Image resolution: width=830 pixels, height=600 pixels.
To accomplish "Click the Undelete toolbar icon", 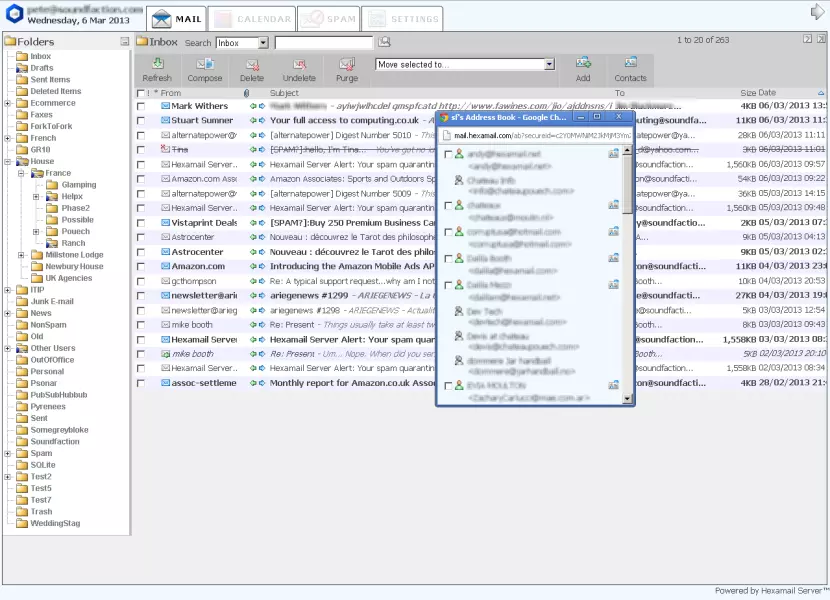I will point(299,68).
